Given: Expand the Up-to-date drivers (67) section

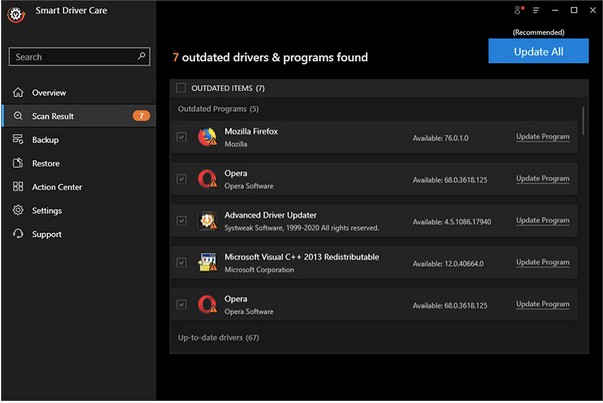Looking at the screenshot, I should click(x=218, y=337).
